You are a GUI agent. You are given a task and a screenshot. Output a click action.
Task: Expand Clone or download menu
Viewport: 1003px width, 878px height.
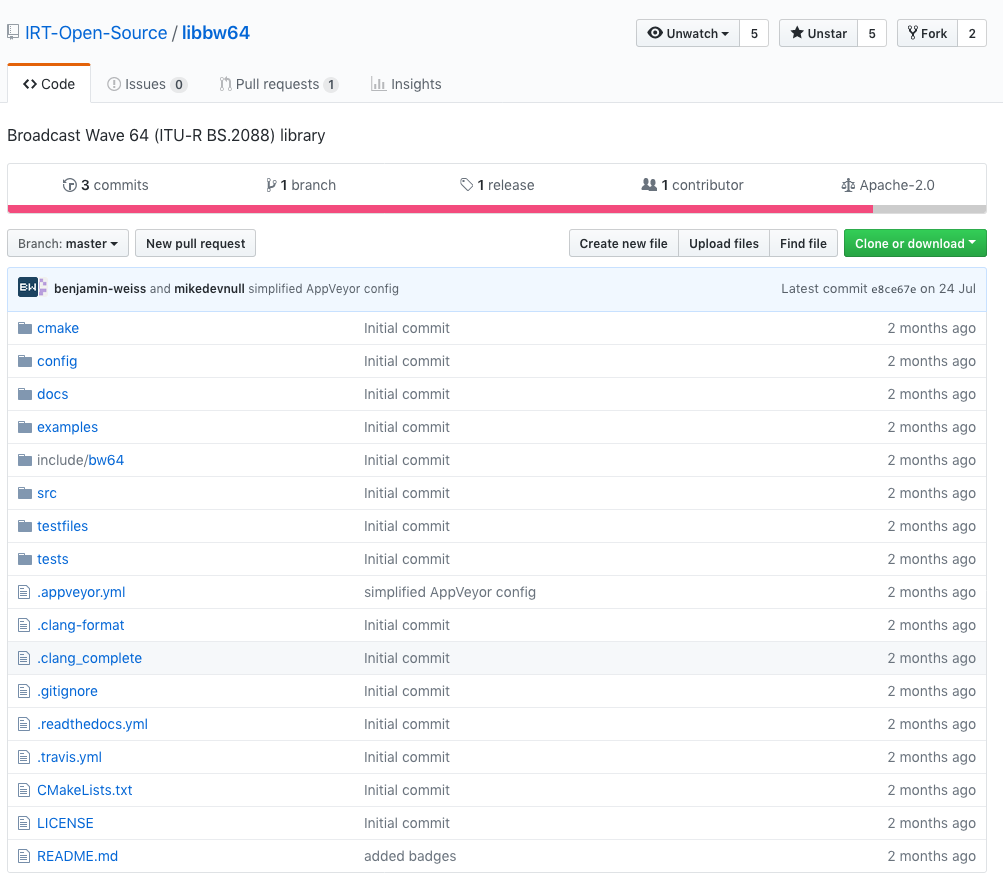[915, 244]
